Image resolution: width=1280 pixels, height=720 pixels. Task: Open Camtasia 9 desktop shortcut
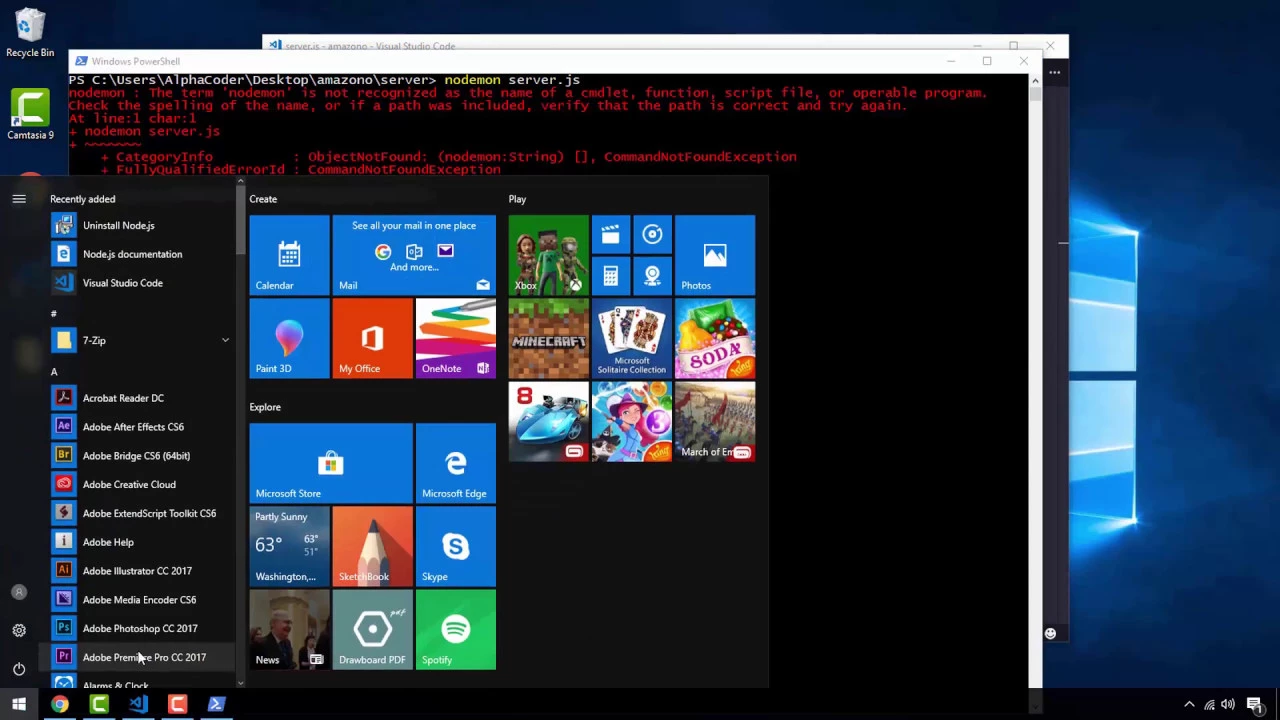[30, 115]
